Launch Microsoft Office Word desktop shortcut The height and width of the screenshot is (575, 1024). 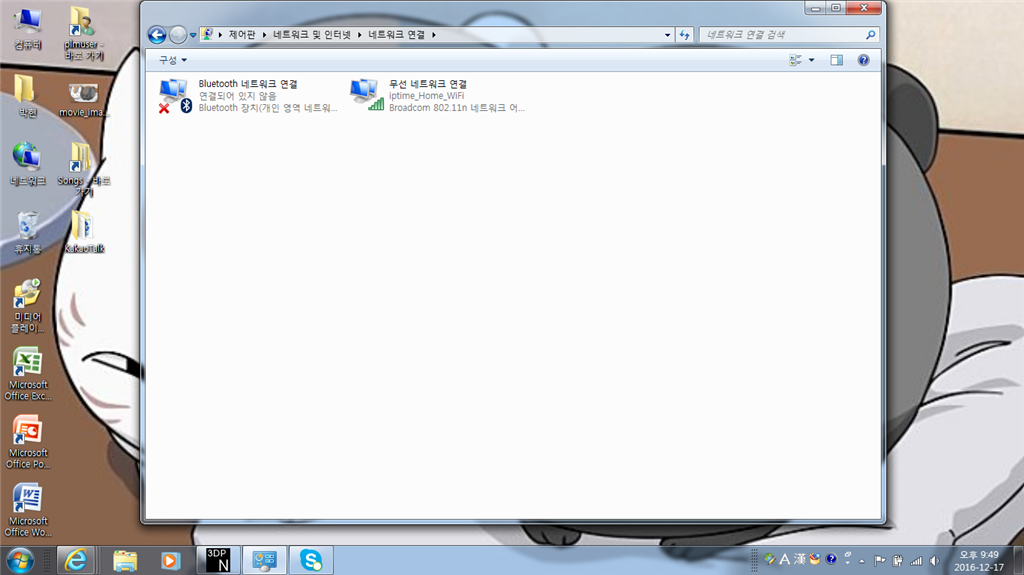(x=27, y=510)
